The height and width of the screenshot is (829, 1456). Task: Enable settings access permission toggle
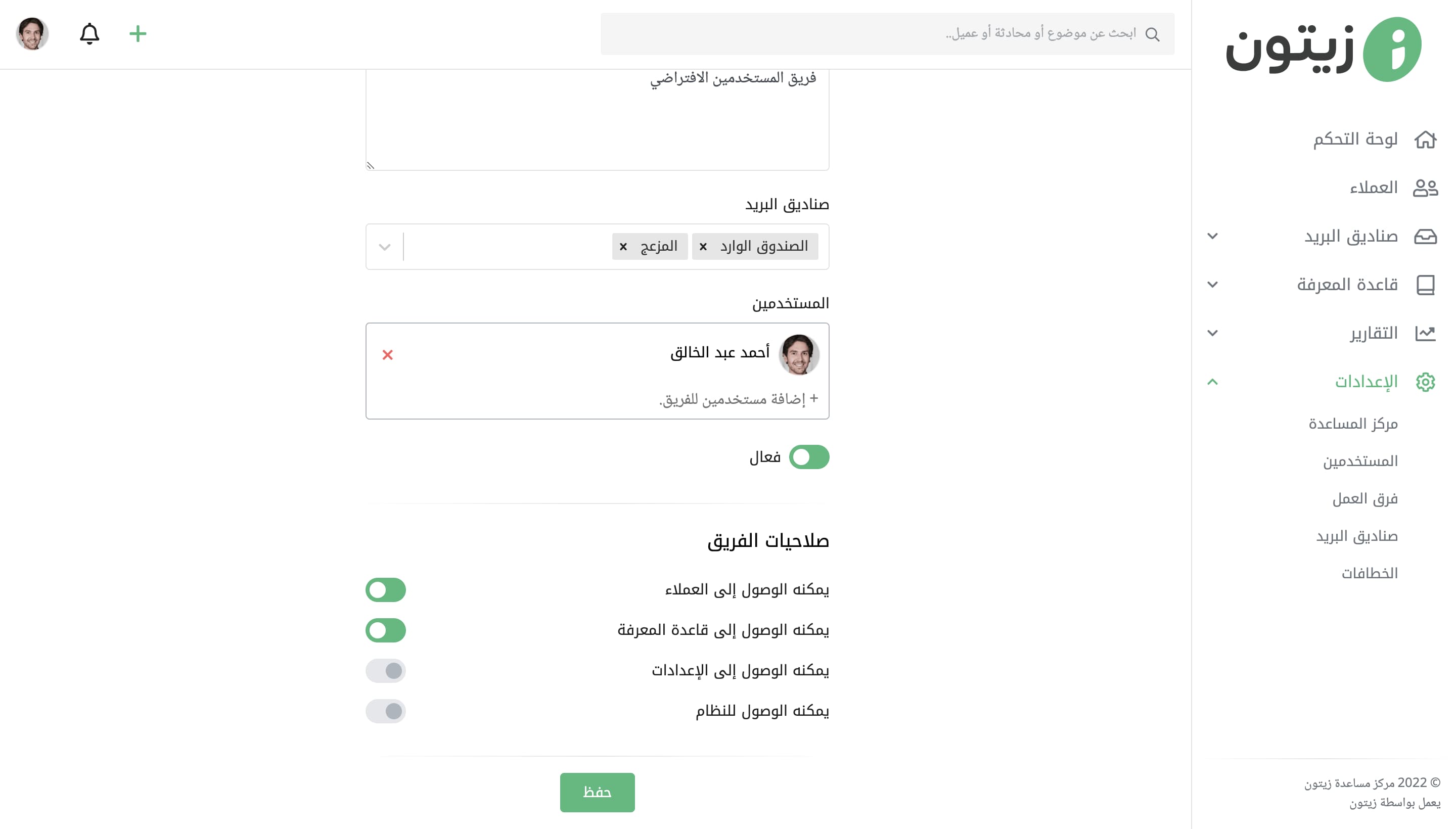tap(386, 671)
